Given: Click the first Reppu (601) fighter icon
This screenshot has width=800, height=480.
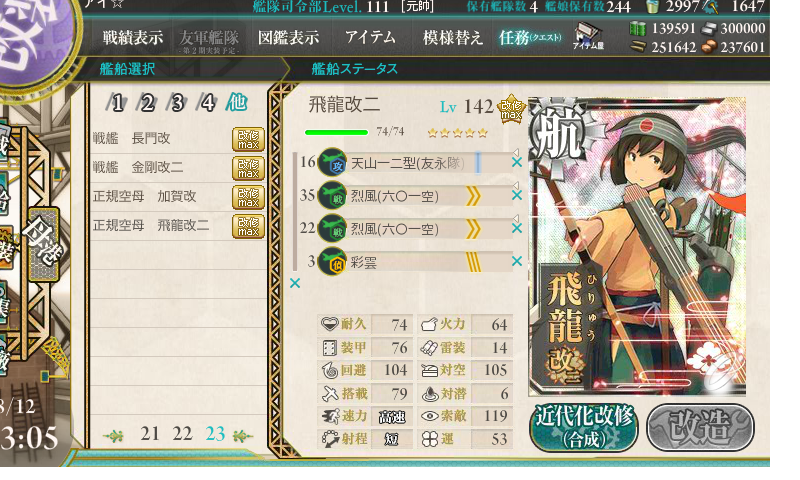Looking at the screenshot, I should 332,196.
